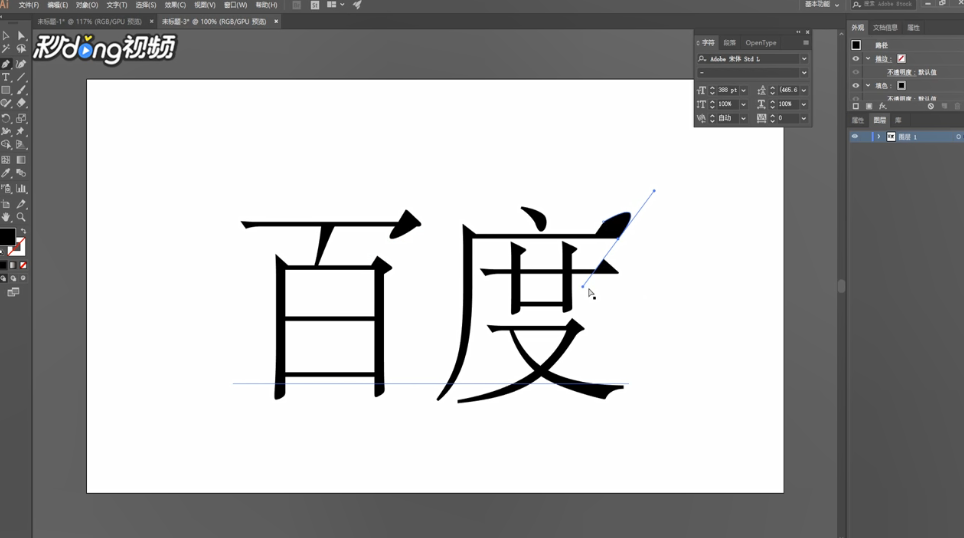Viewport: 964px width, 538px height.
Task: Select the Shaper tool
Action: point(6,103)
